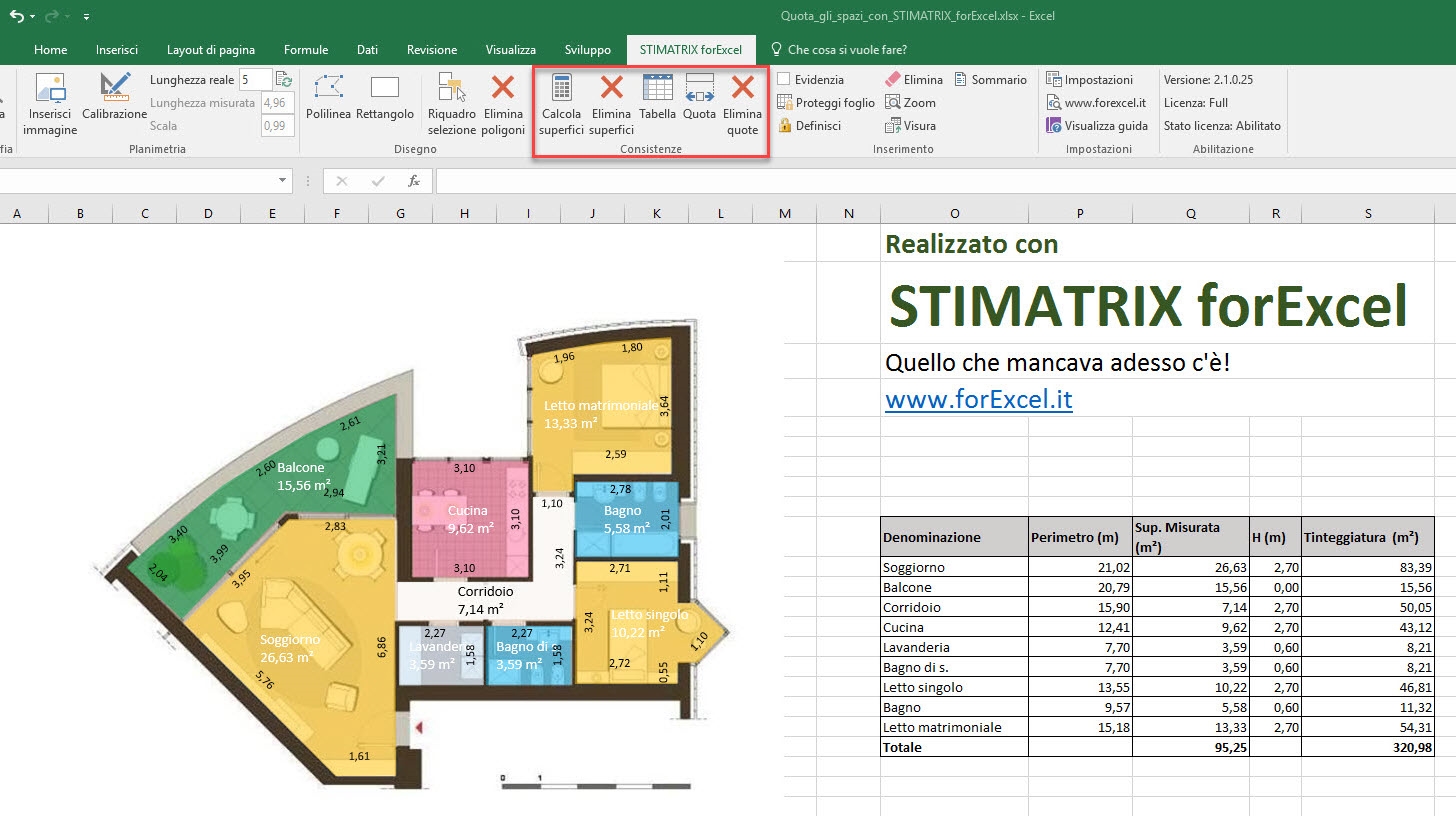Screen dimensions: 1456x816
Task: Click the Lunghezza reale input field
Action: 255,79
